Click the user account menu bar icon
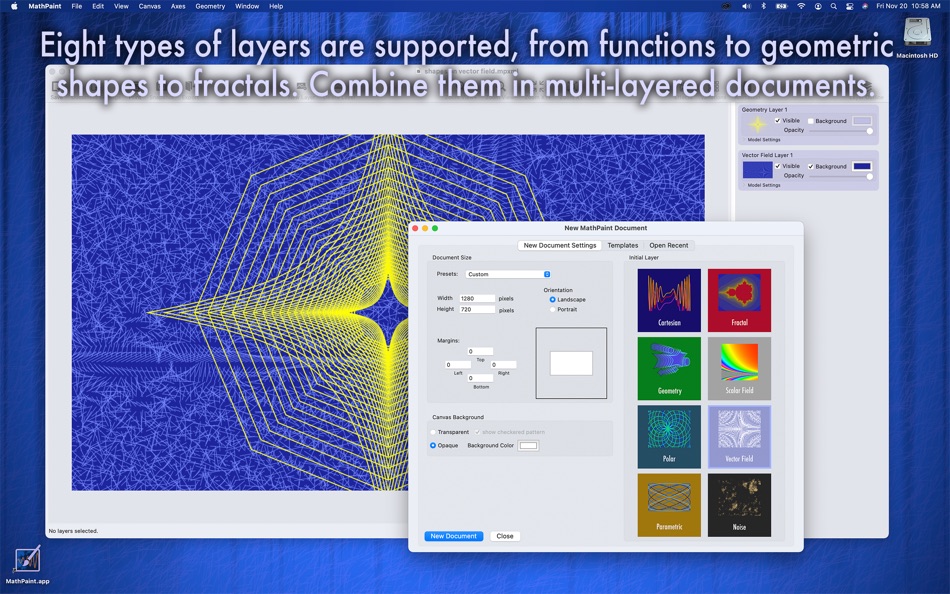950x594 pixels. click(818, 6)
